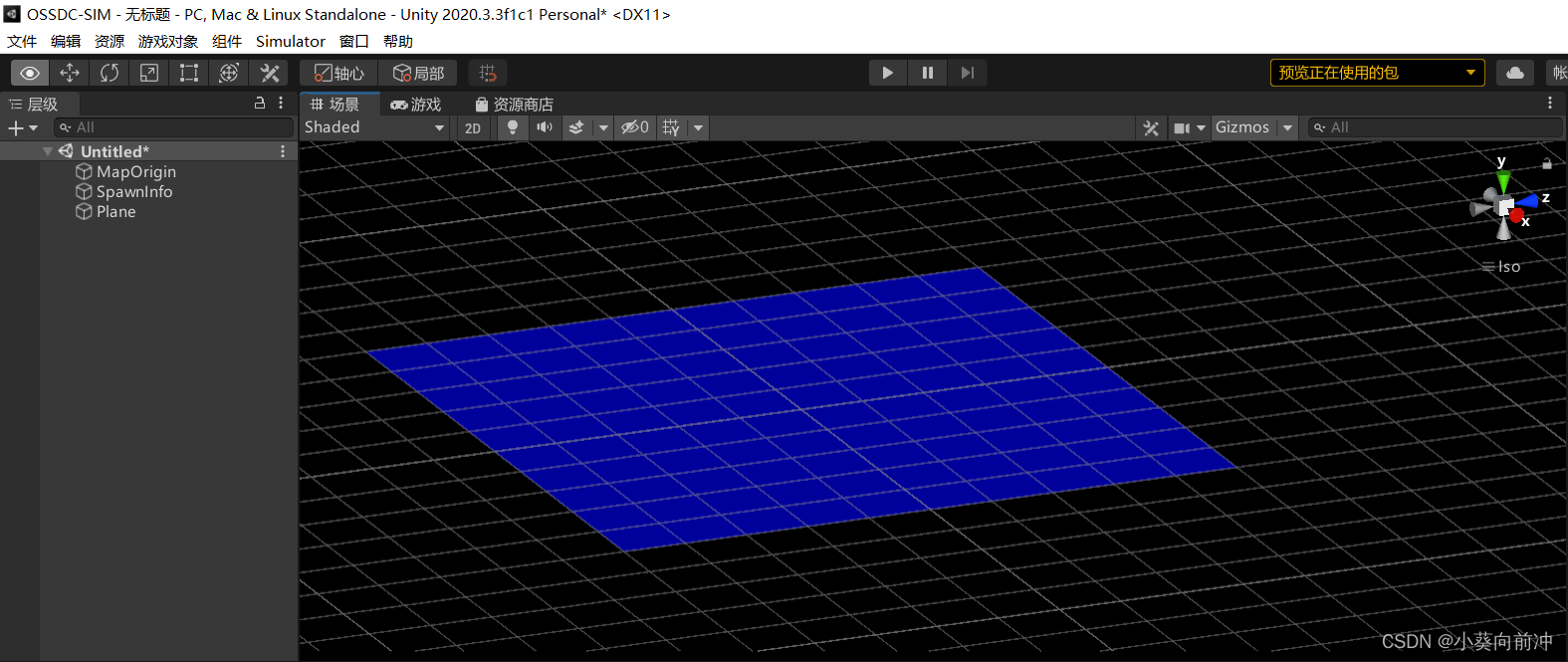Click the blue Z axis gizmo cone
The width and height of the screenshot is (1568, 662).
[x=1528, y=201]
